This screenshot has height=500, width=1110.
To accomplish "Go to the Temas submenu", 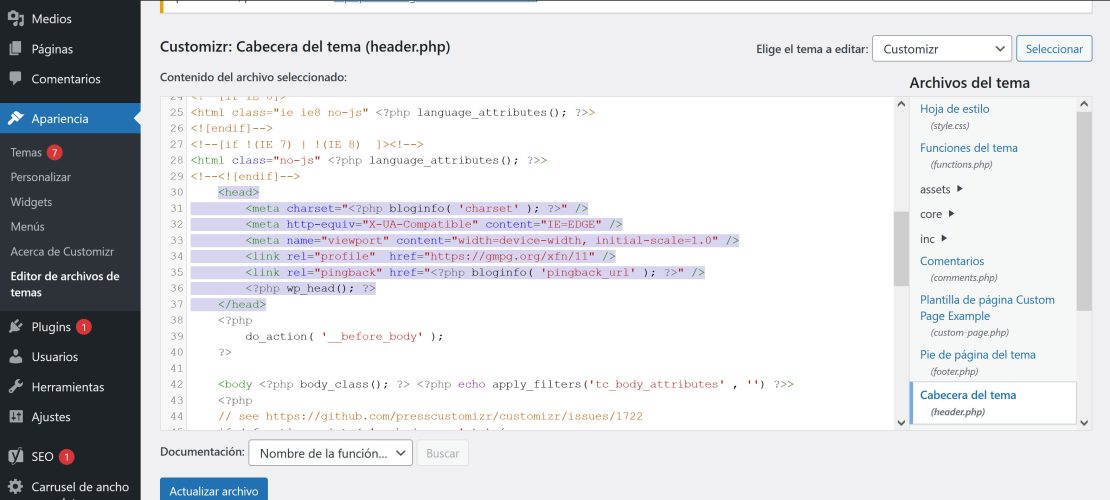I will (x=26, y=152).
